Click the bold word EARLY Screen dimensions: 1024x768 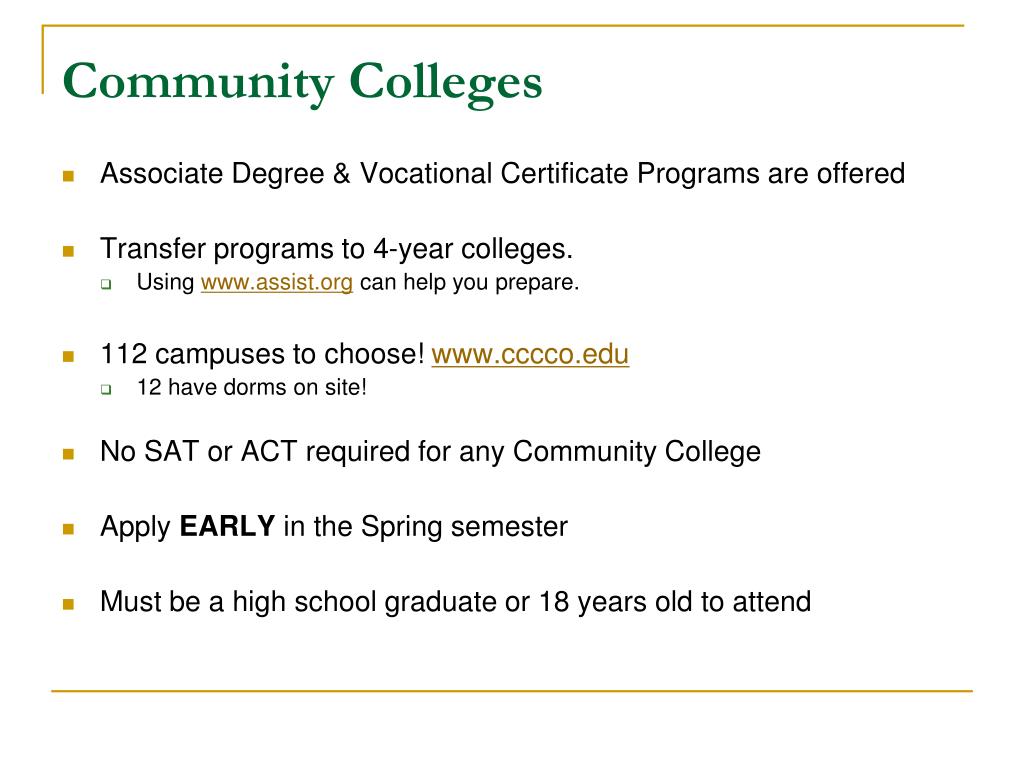pos(227,526)
